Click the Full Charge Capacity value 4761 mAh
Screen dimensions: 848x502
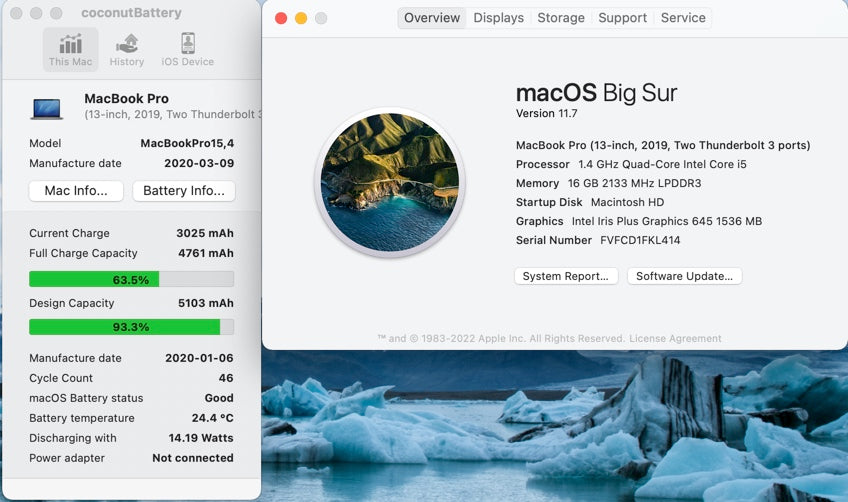coord(206,253)
